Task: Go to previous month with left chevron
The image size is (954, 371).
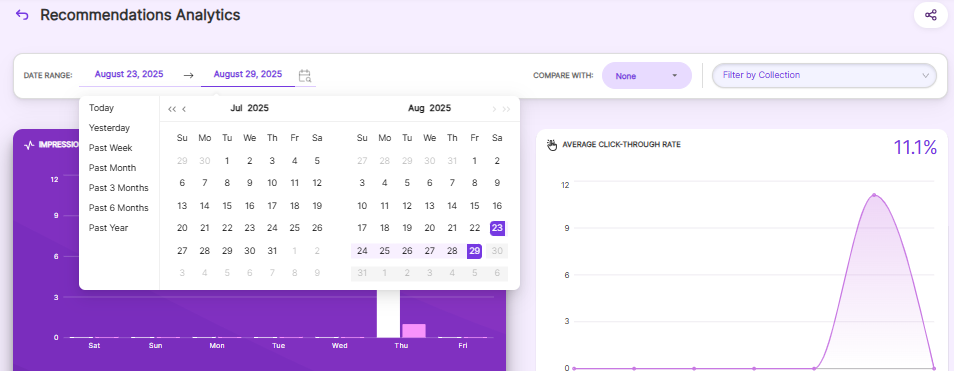Action: click(184, 109)
